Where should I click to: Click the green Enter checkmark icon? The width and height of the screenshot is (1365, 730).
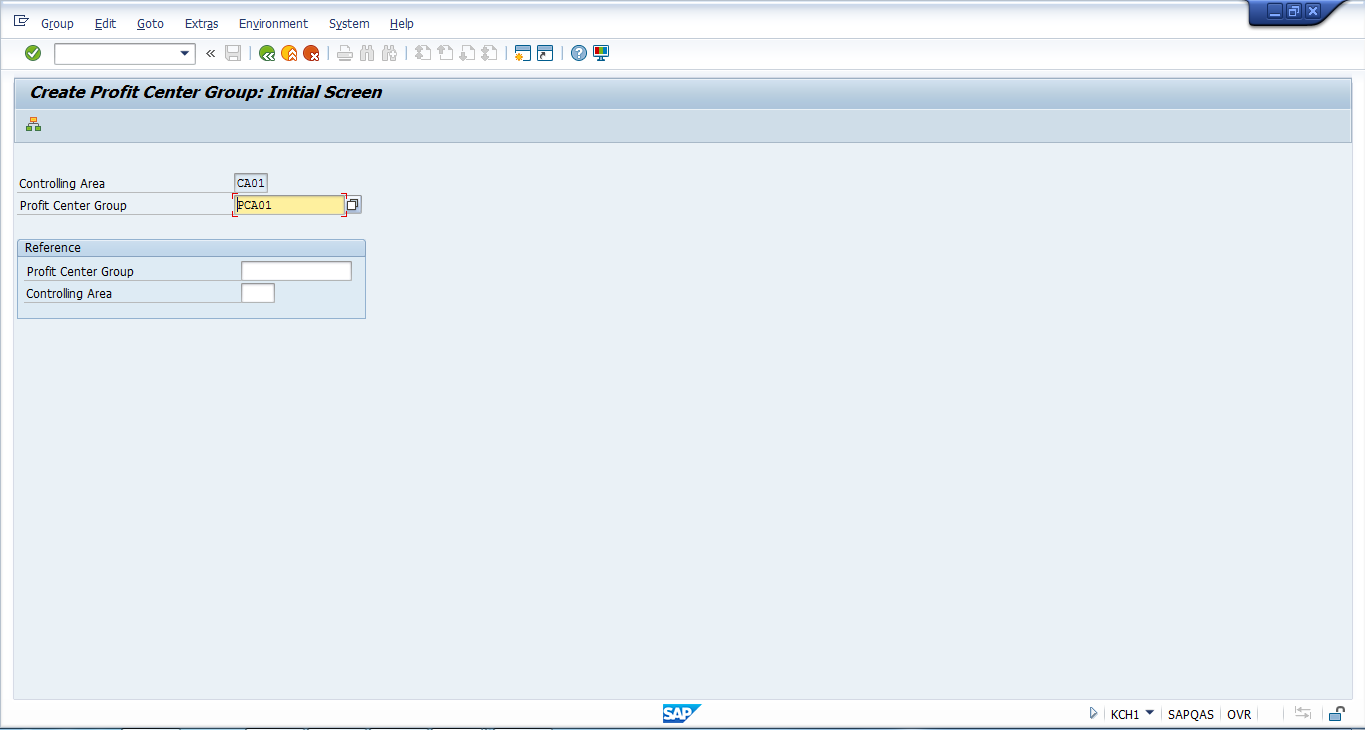33,53
